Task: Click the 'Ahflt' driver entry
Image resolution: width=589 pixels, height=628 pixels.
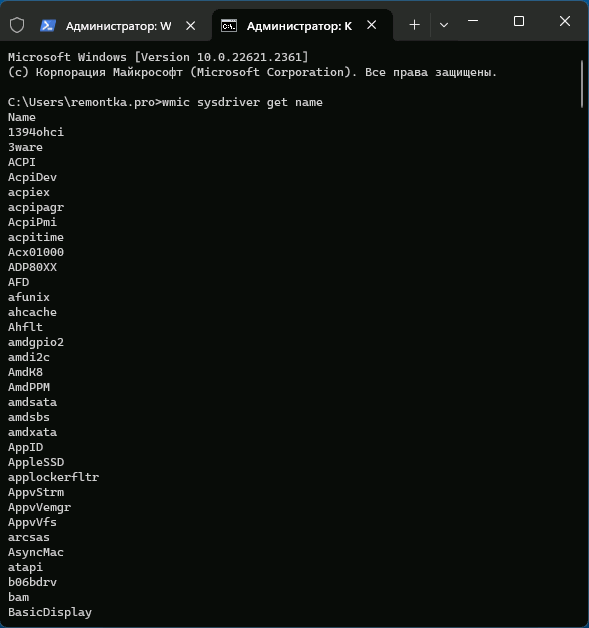Action: click(25, 327)
